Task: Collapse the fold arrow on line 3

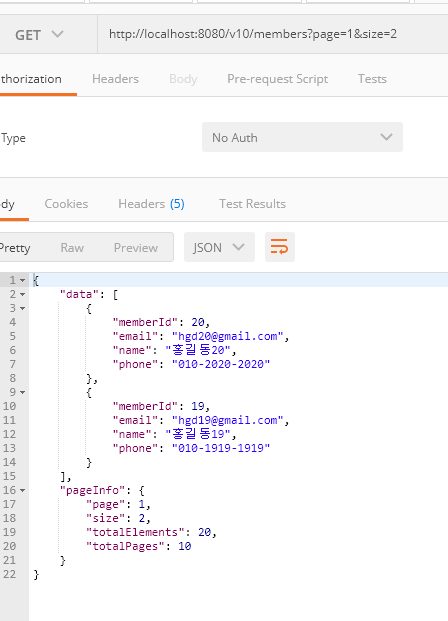Action: (x=23, y=308)
